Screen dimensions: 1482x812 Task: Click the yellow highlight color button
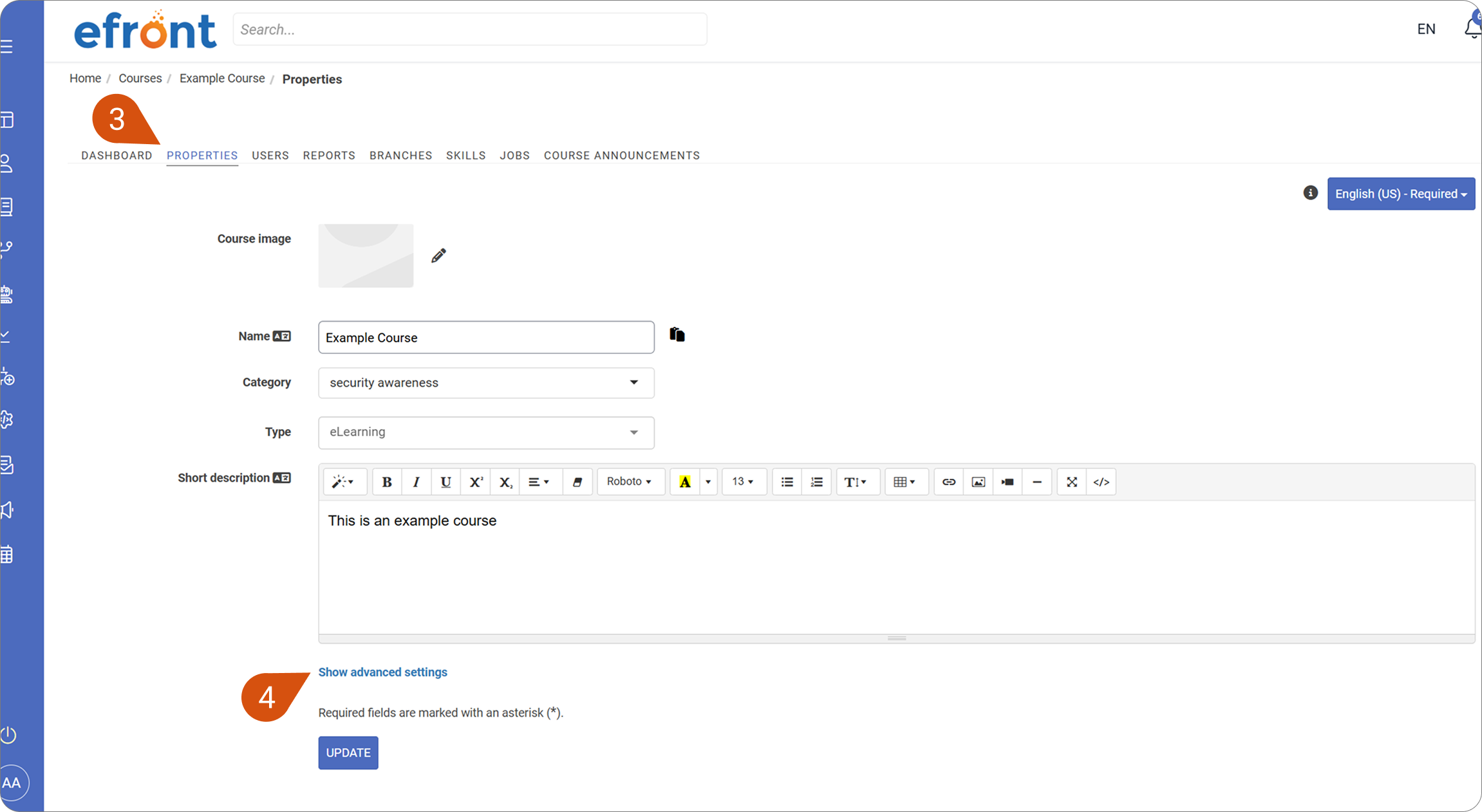click(685, 482)
